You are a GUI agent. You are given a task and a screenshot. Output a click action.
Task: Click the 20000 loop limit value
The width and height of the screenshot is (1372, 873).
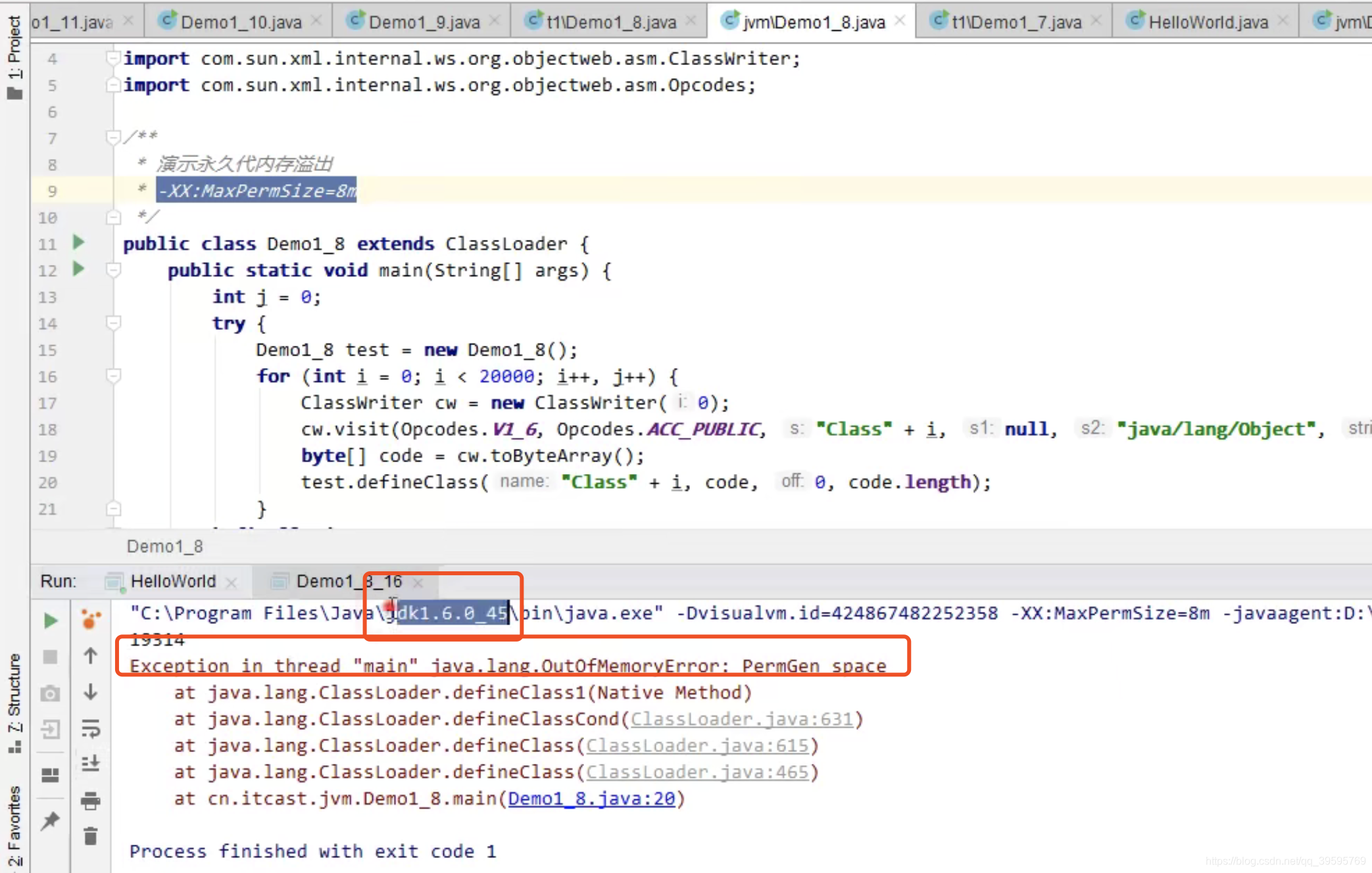click(x=506, y=376)
